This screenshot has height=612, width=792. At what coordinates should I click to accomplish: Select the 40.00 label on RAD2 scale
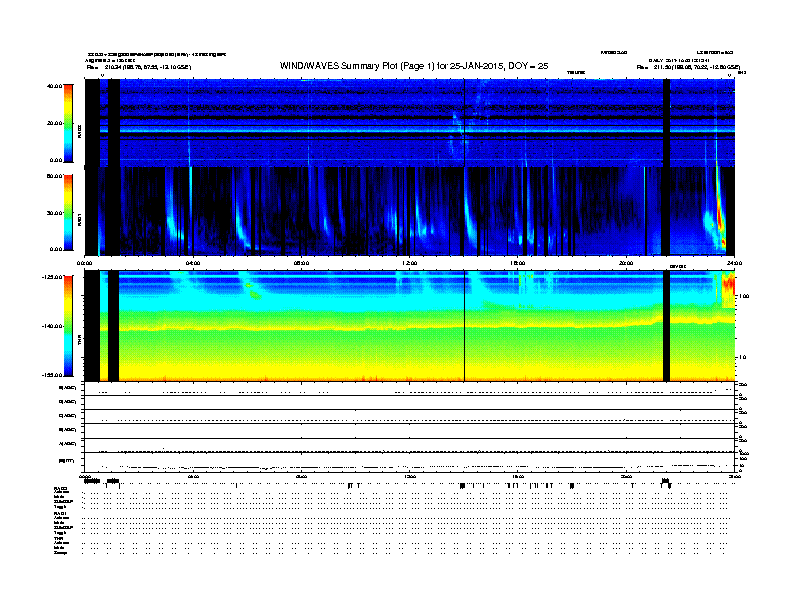pos(54,86)
